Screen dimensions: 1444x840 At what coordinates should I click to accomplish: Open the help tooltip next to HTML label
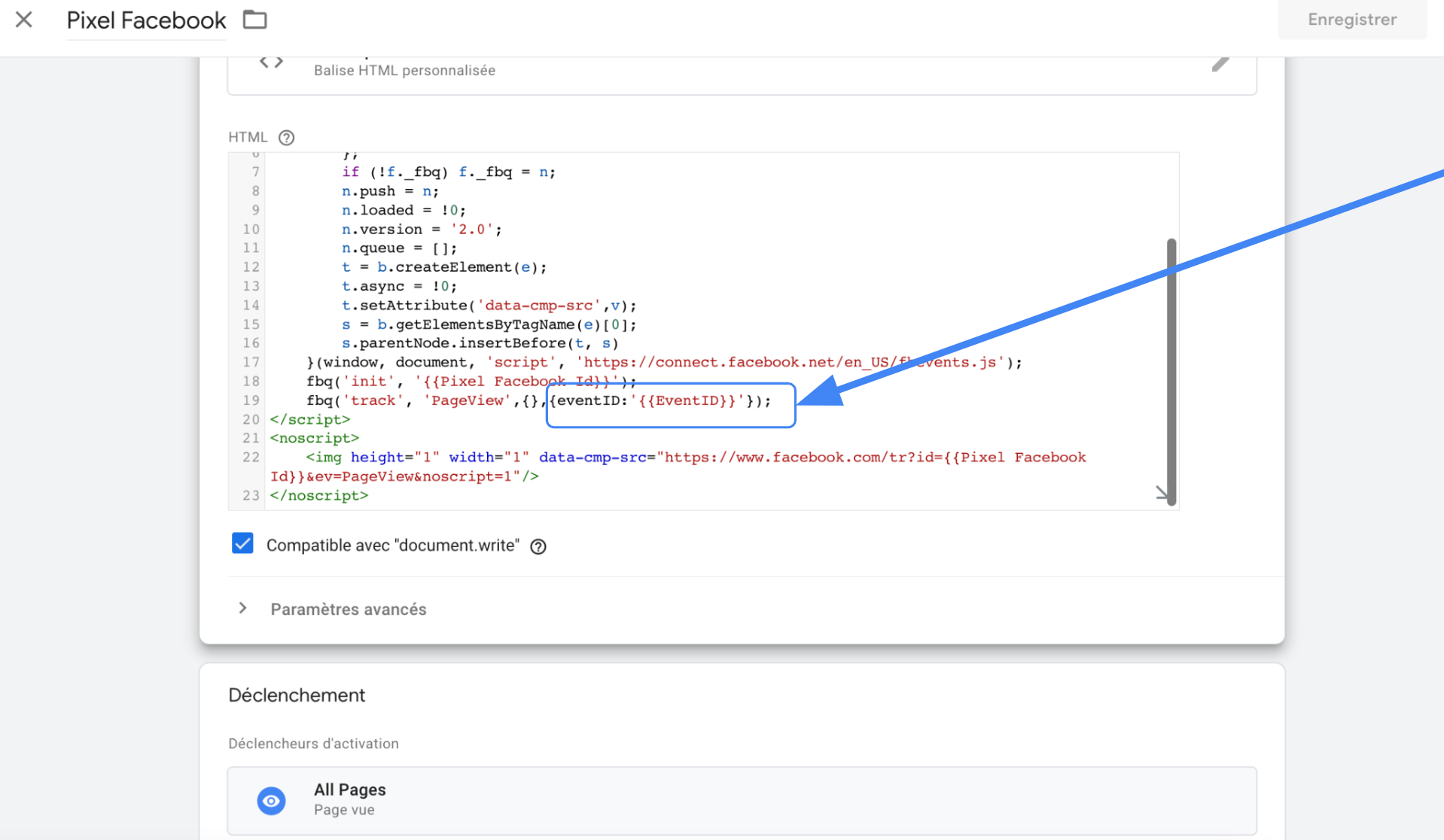[x=286, y=138]
